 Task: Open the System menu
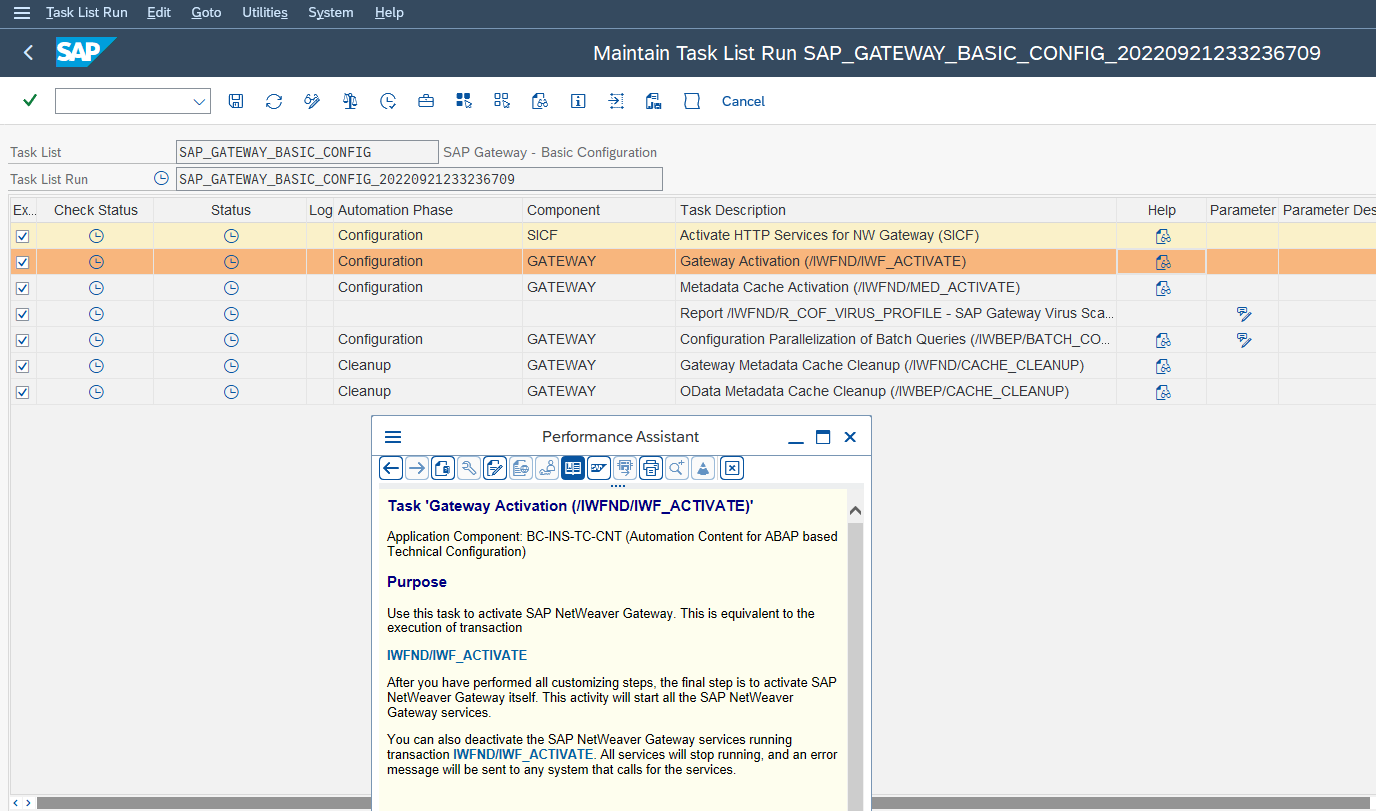pyautogui.click(x=331, y=13)
